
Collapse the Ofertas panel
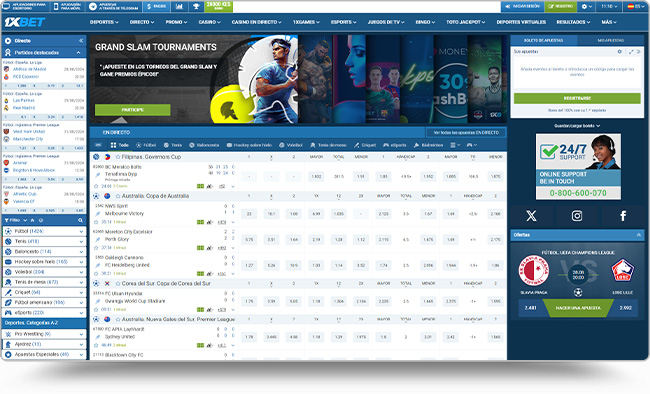tap(638, 235)
